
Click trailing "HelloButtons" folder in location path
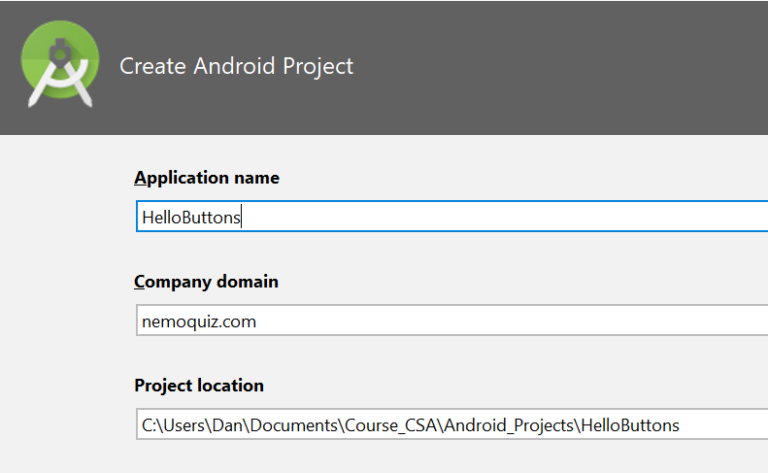point(630,425)
